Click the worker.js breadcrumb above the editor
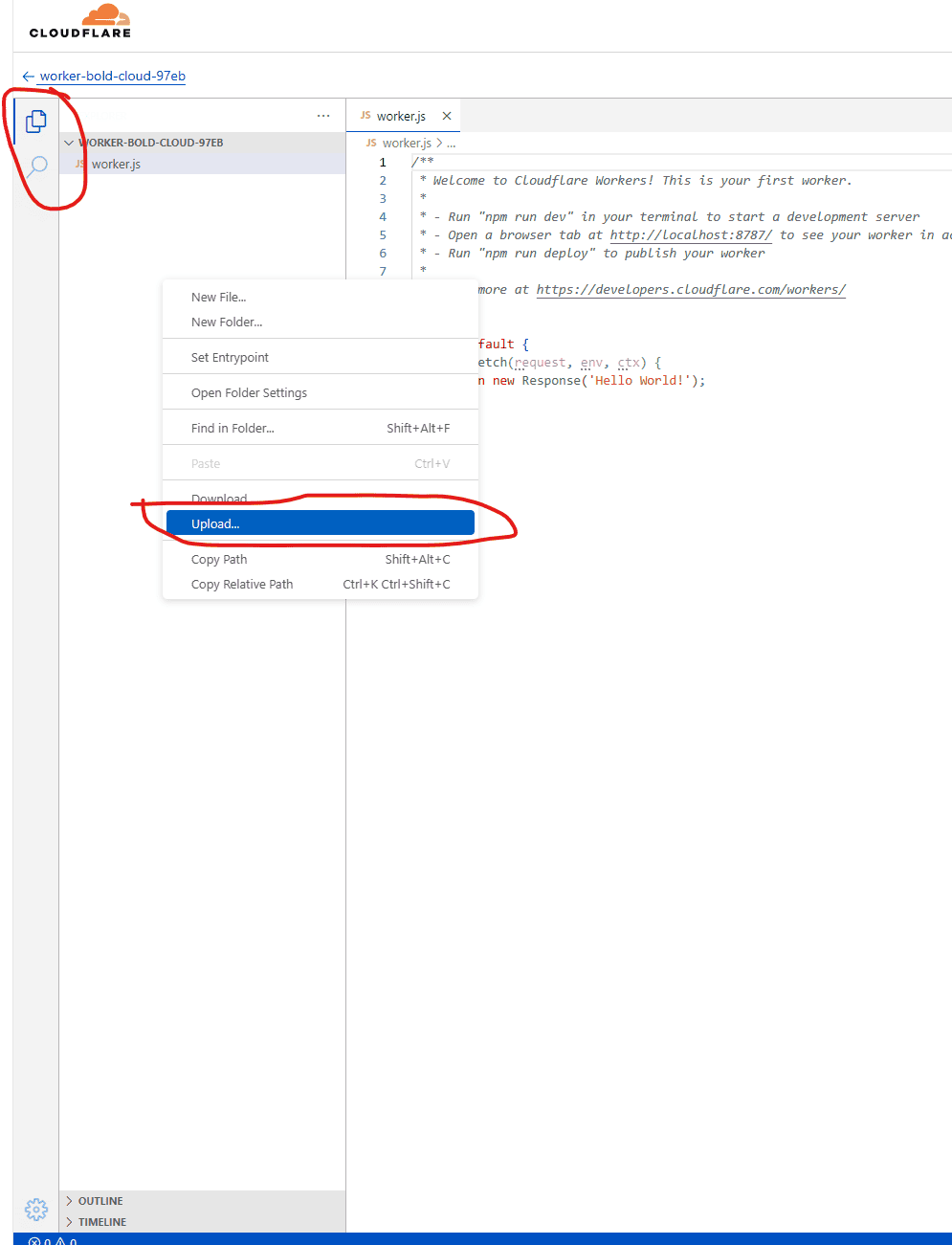 coord(407,144)
